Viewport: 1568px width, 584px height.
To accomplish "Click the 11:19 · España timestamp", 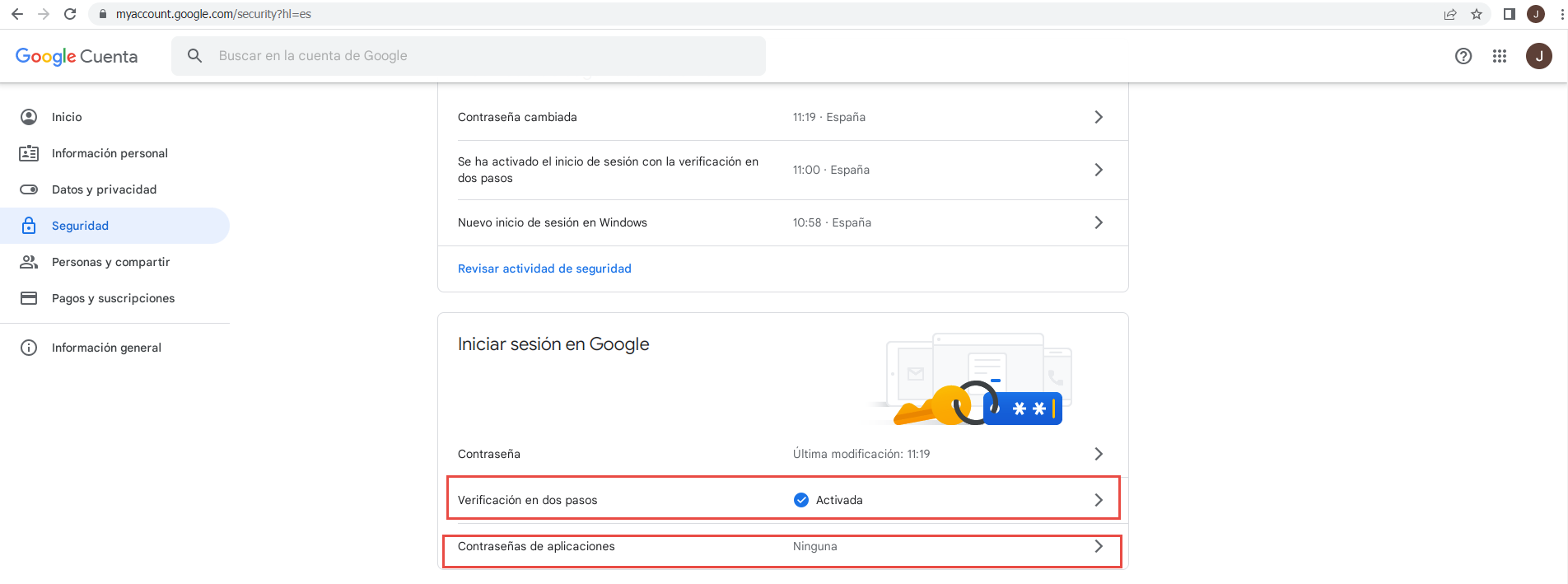I will click(x=829, y=117).
